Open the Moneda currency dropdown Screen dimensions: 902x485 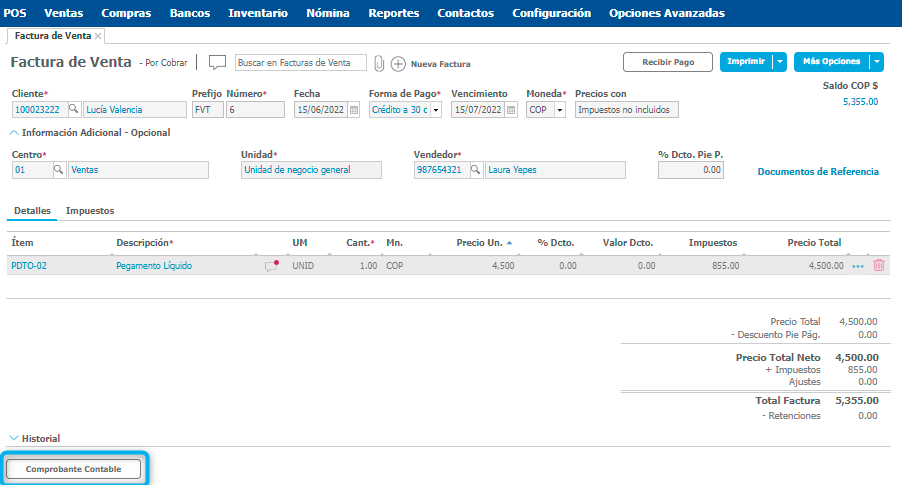pyautogui.click(x=559, y=110)
